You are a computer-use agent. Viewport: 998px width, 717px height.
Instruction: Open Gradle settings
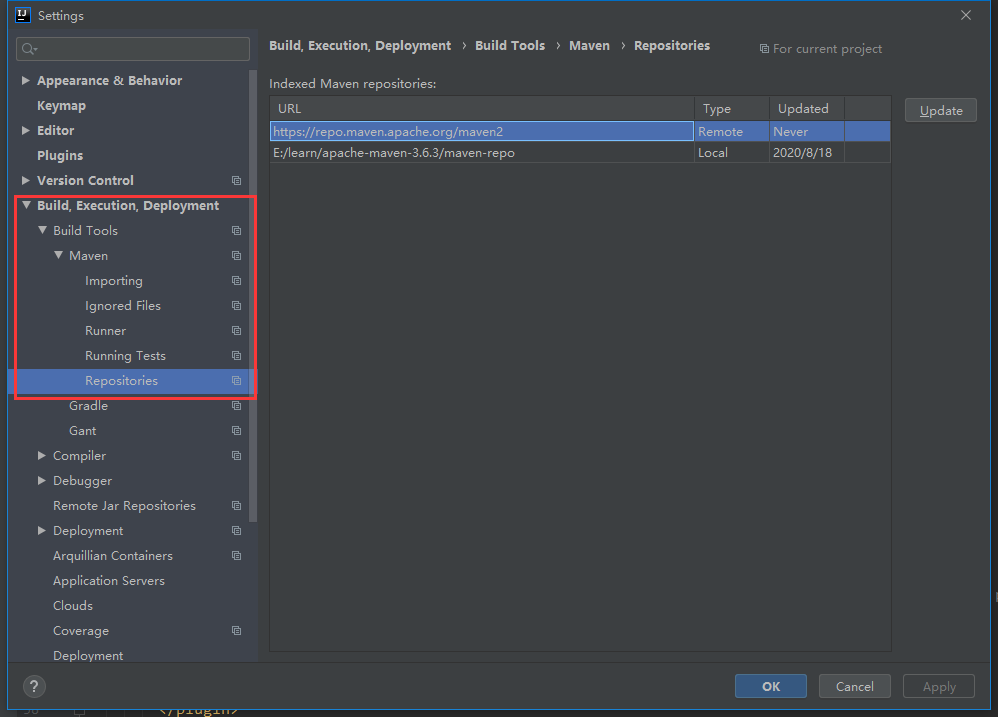pos(88,406)
